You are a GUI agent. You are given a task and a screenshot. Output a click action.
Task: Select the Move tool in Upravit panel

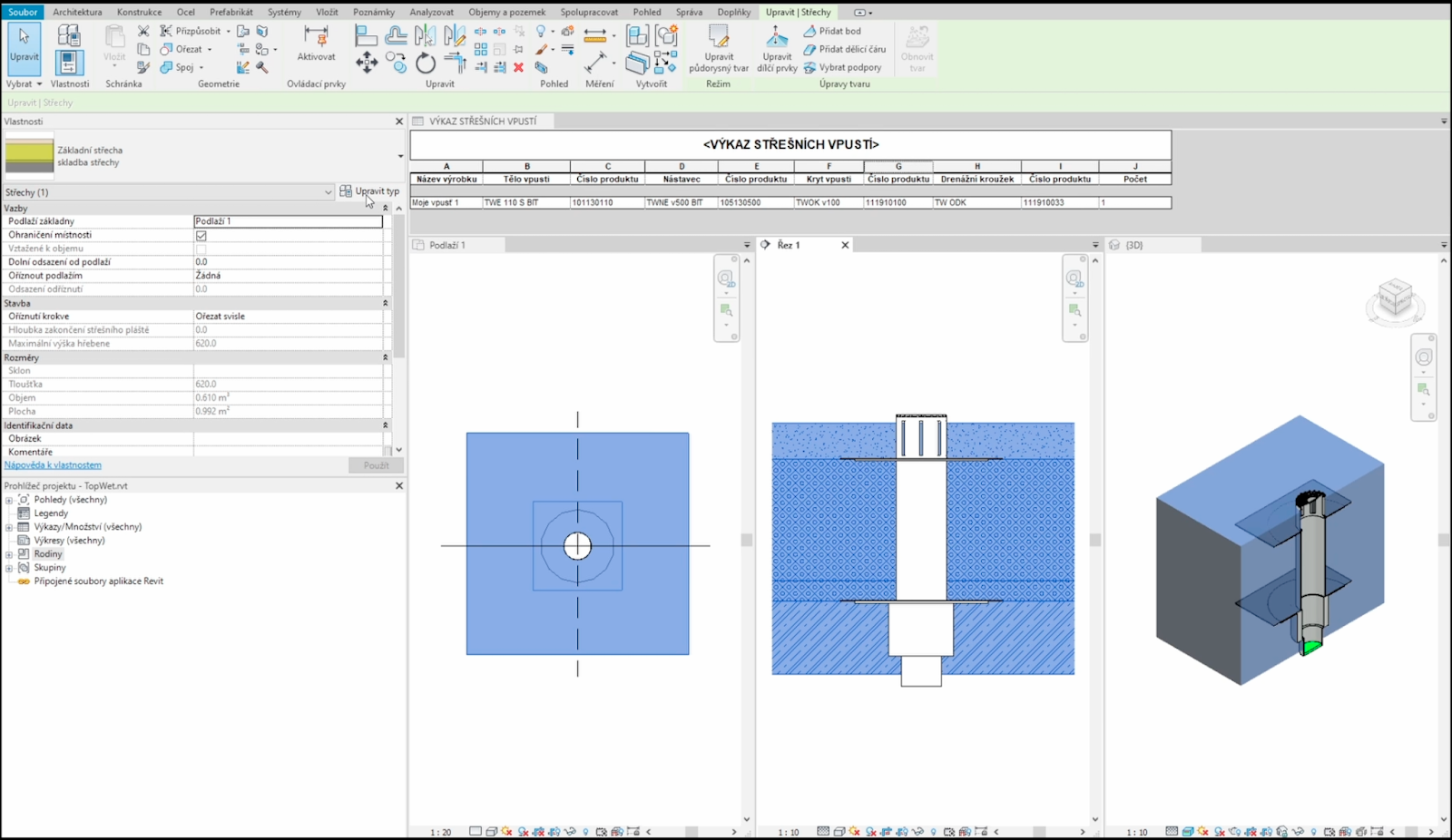click(367, 63)
